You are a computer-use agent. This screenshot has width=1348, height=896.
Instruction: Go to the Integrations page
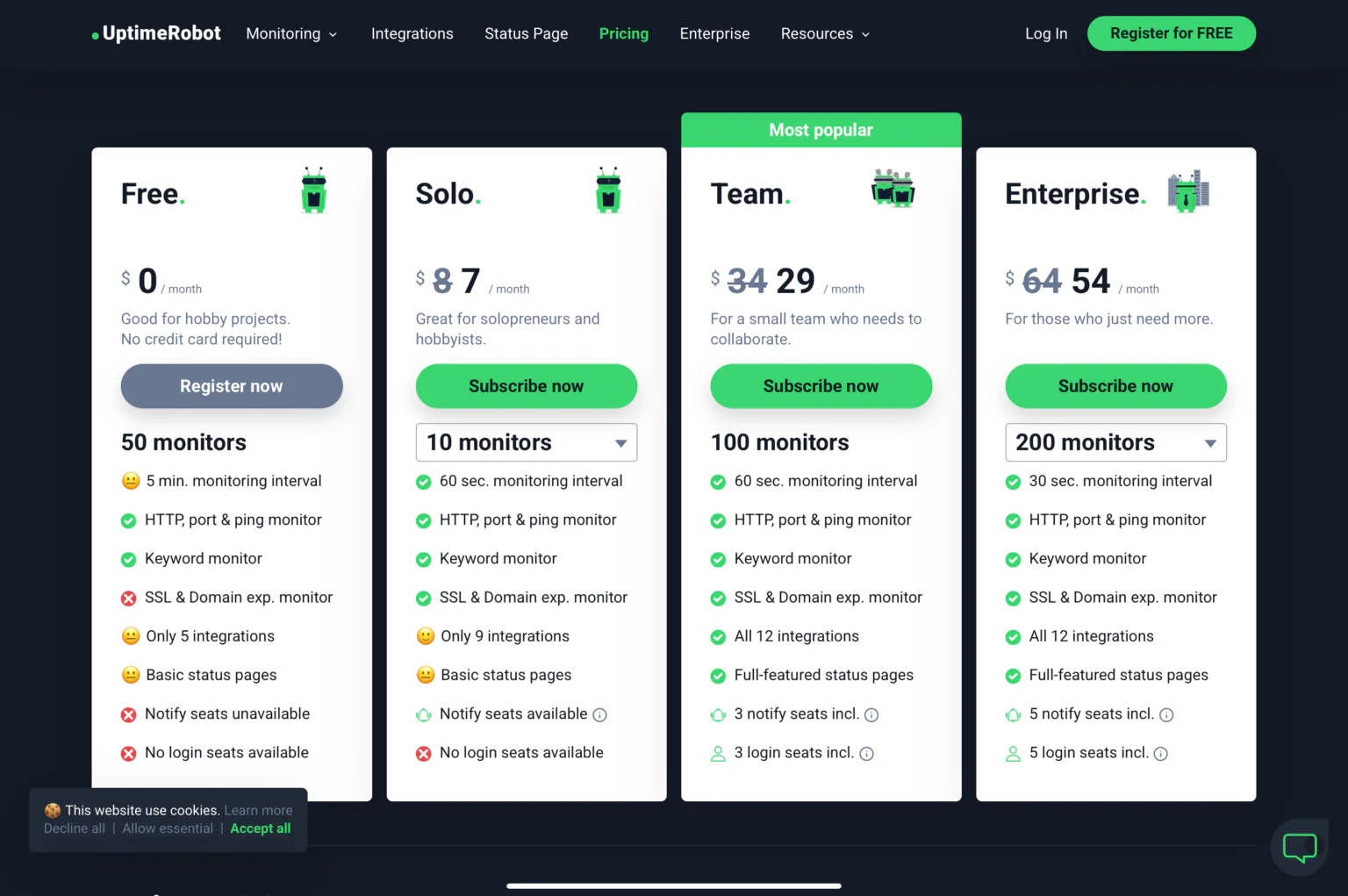(x=412, y=33)
